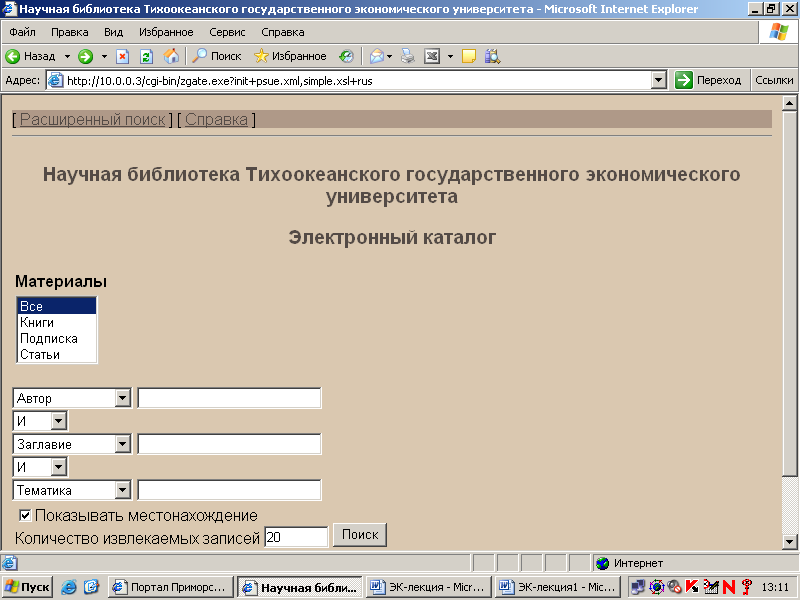Open the Справка link on the page
800x600 pixels.
pyautogui.click(x=216, y=119)
